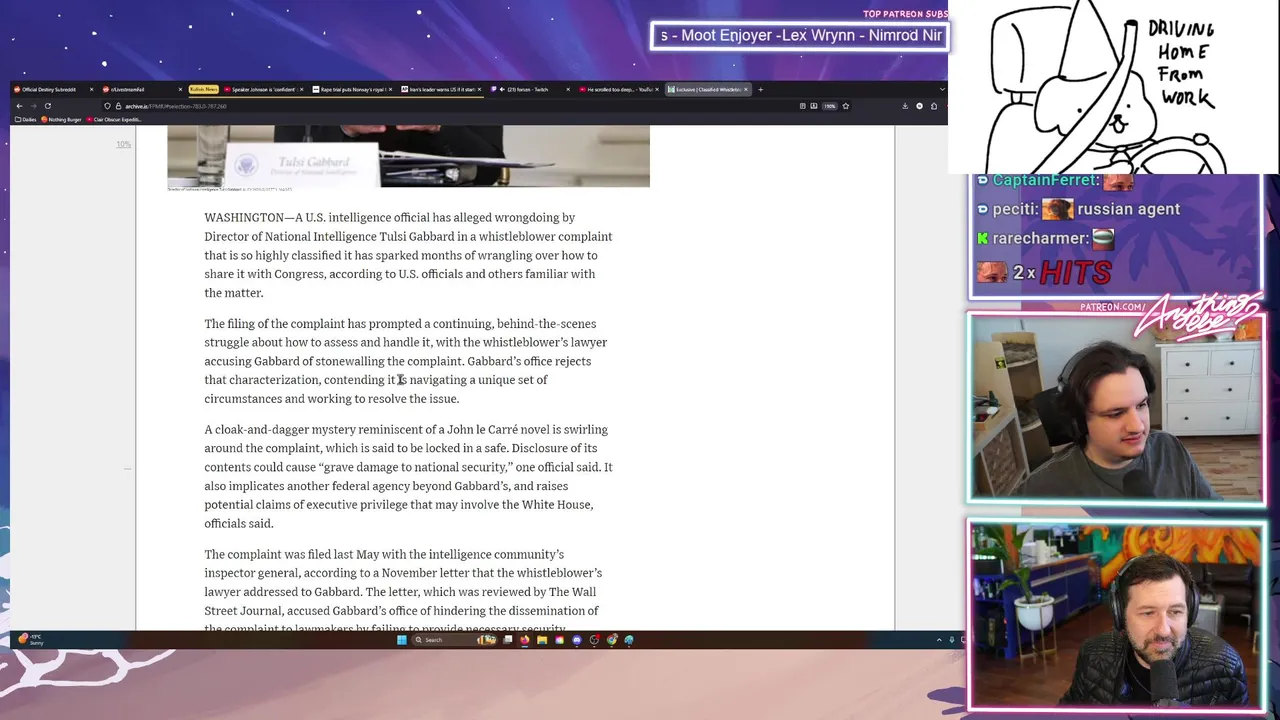Click CaptainFerret username in chat overlay
Screen dimensions: 1280x720
tap(1044, 180)
